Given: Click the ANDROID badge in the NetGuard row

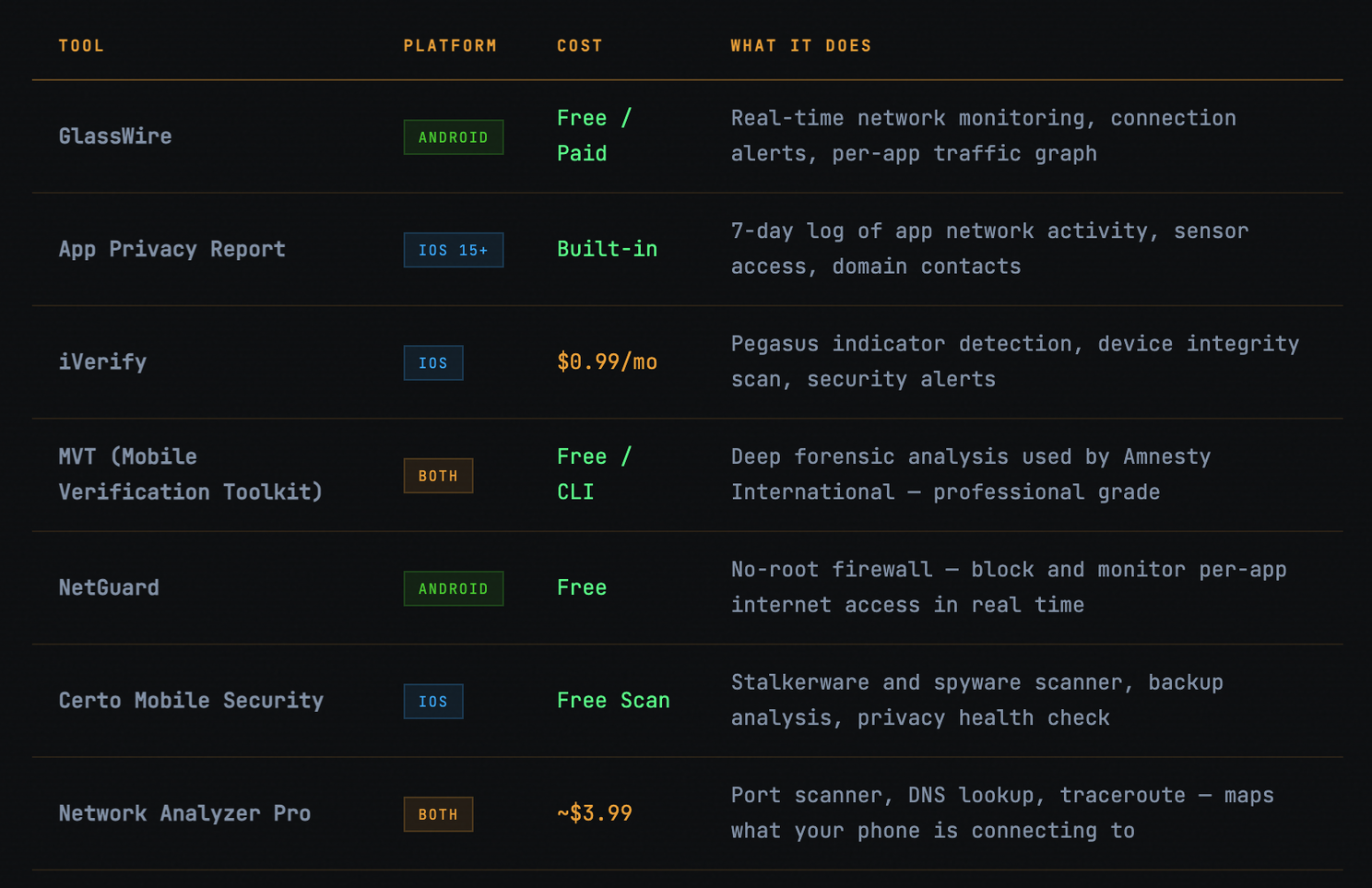Looking at the screenshot, I should [454, 588].
